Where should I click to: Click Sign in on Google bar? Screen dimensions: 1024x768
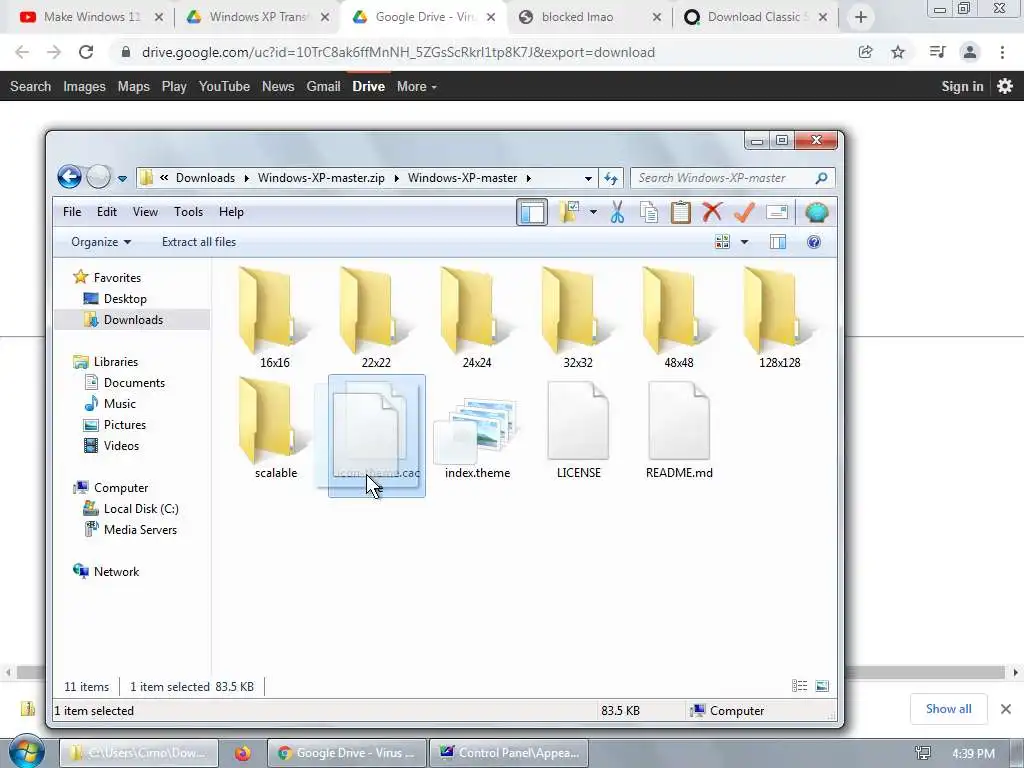point(962,86)
